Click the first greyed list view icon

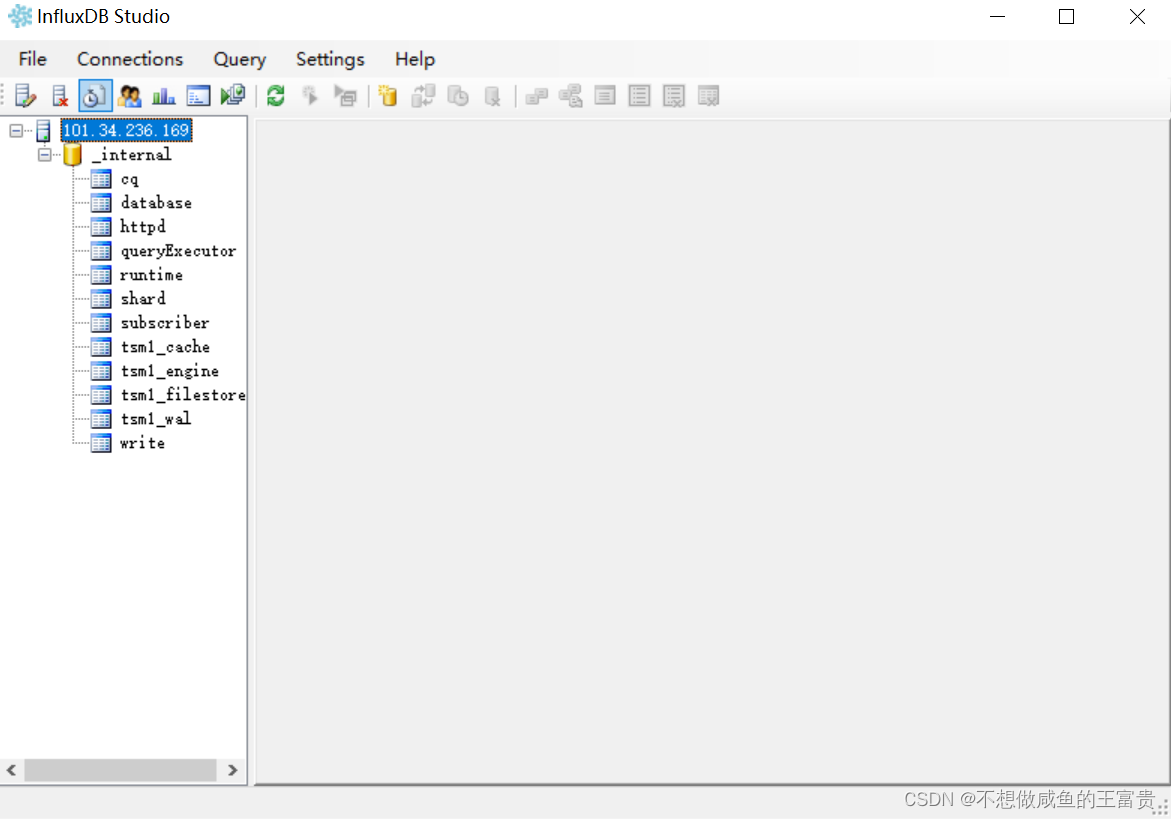tap(605, 96)
